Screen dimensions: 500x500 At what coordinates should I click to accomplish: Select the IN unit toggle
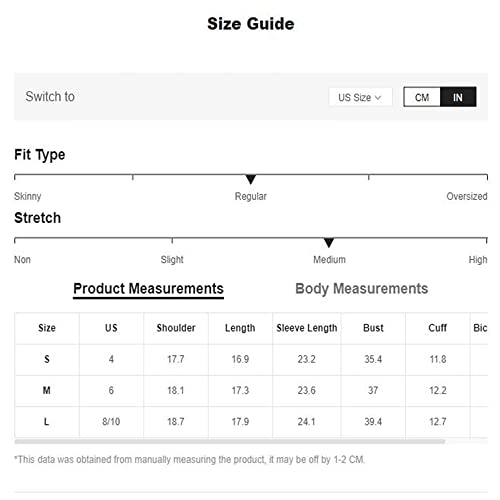pyautogui.click(x=458, y=97)
